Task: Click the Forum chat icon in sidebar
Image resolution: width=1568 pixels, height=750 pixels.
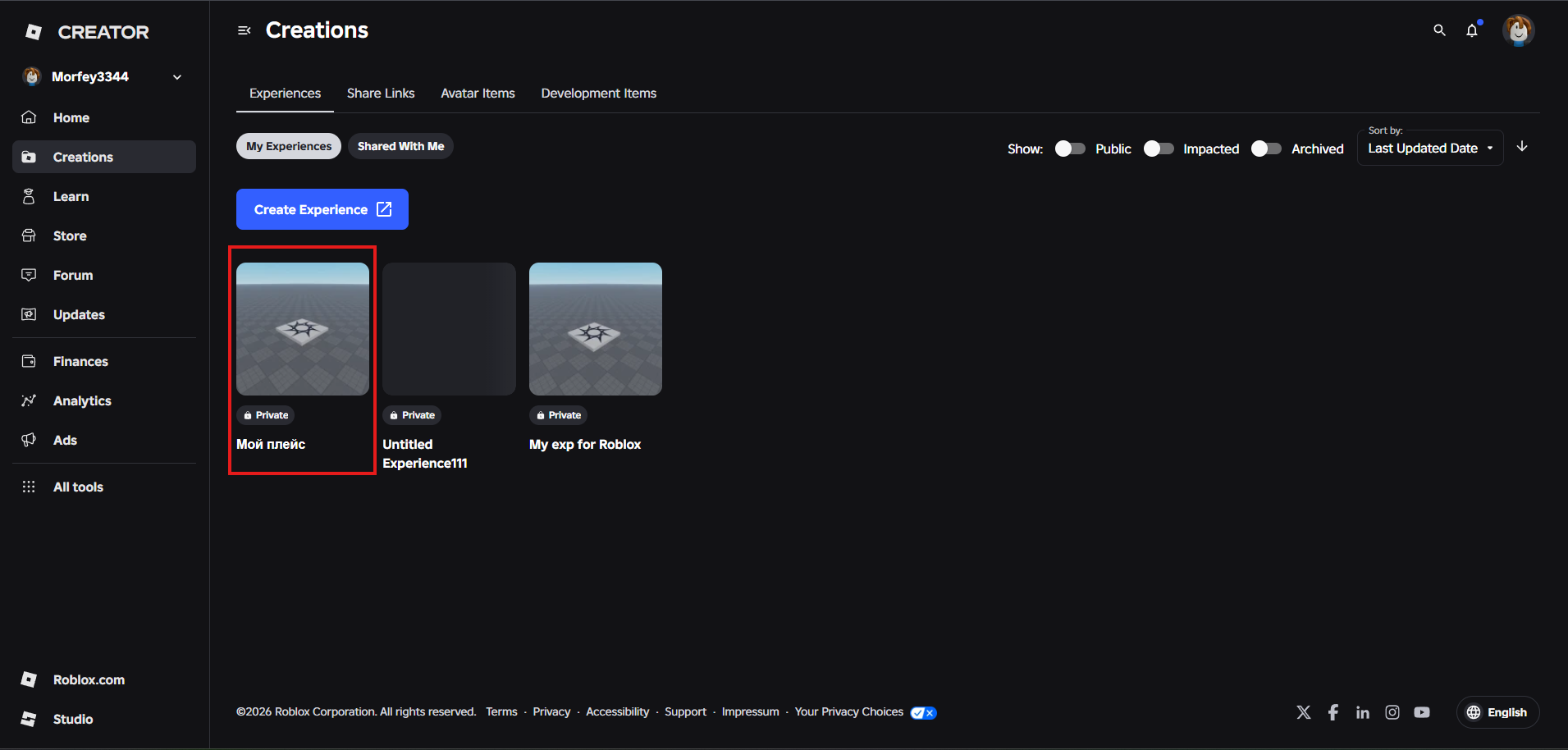Action: point(29,275)
